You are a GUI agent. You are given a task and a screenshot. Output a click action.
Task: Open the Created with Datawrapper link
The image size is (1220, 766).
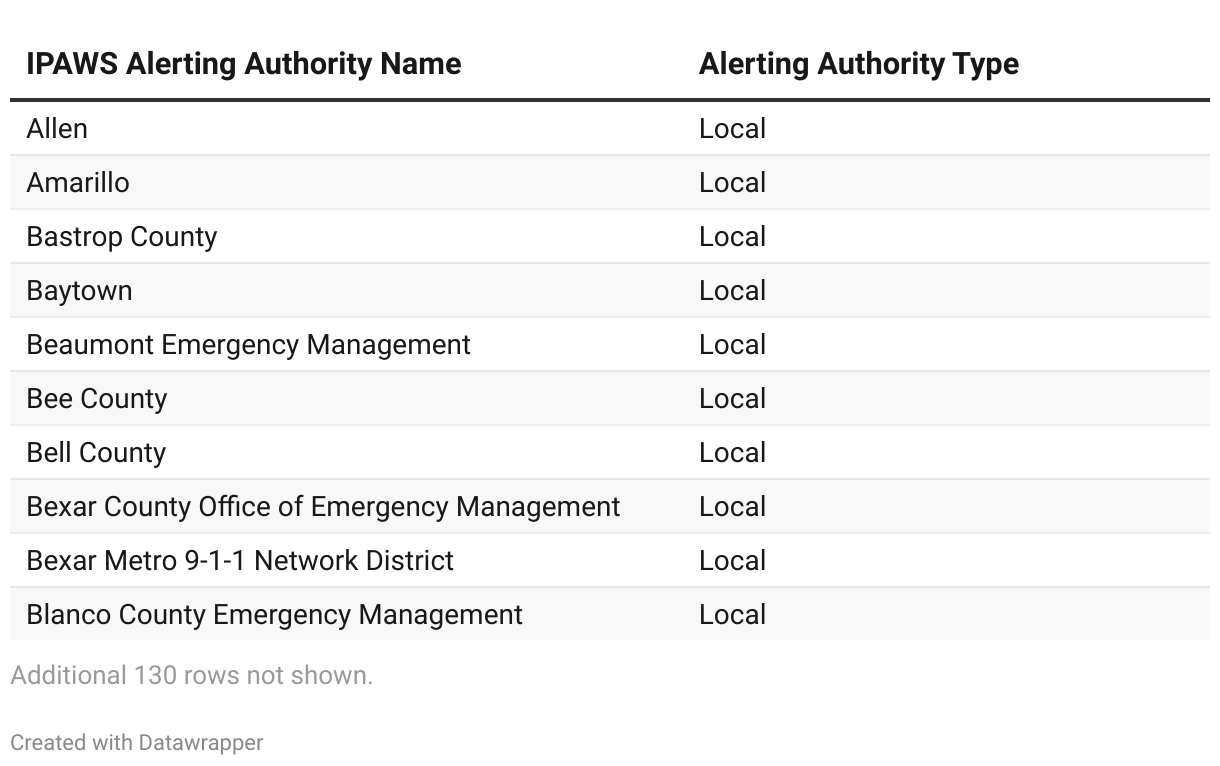pos(137,743)
